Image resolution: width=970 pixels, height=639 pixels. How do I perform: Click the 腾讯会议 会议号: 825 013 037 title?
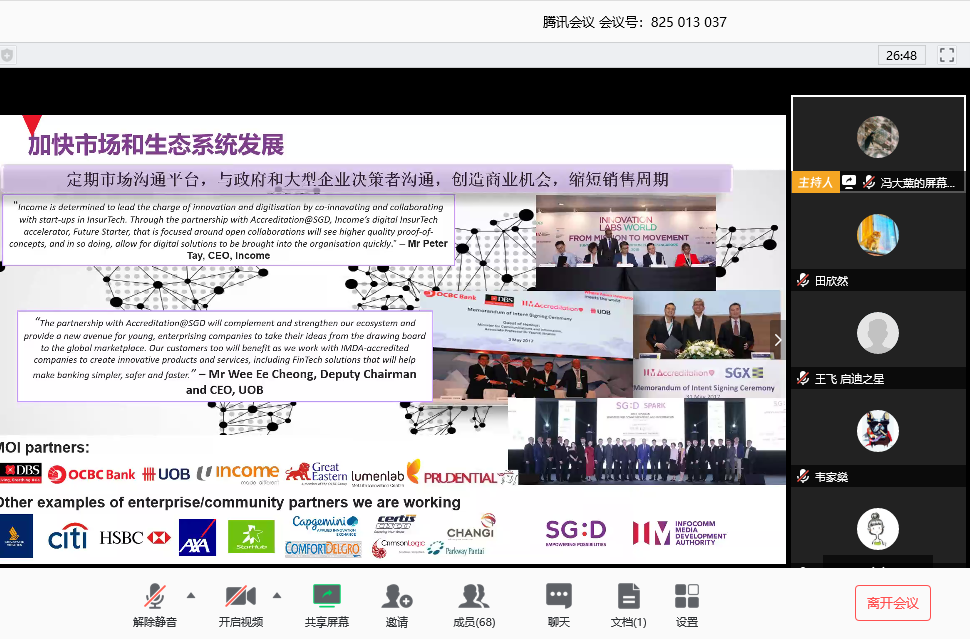tap(634, 22)
